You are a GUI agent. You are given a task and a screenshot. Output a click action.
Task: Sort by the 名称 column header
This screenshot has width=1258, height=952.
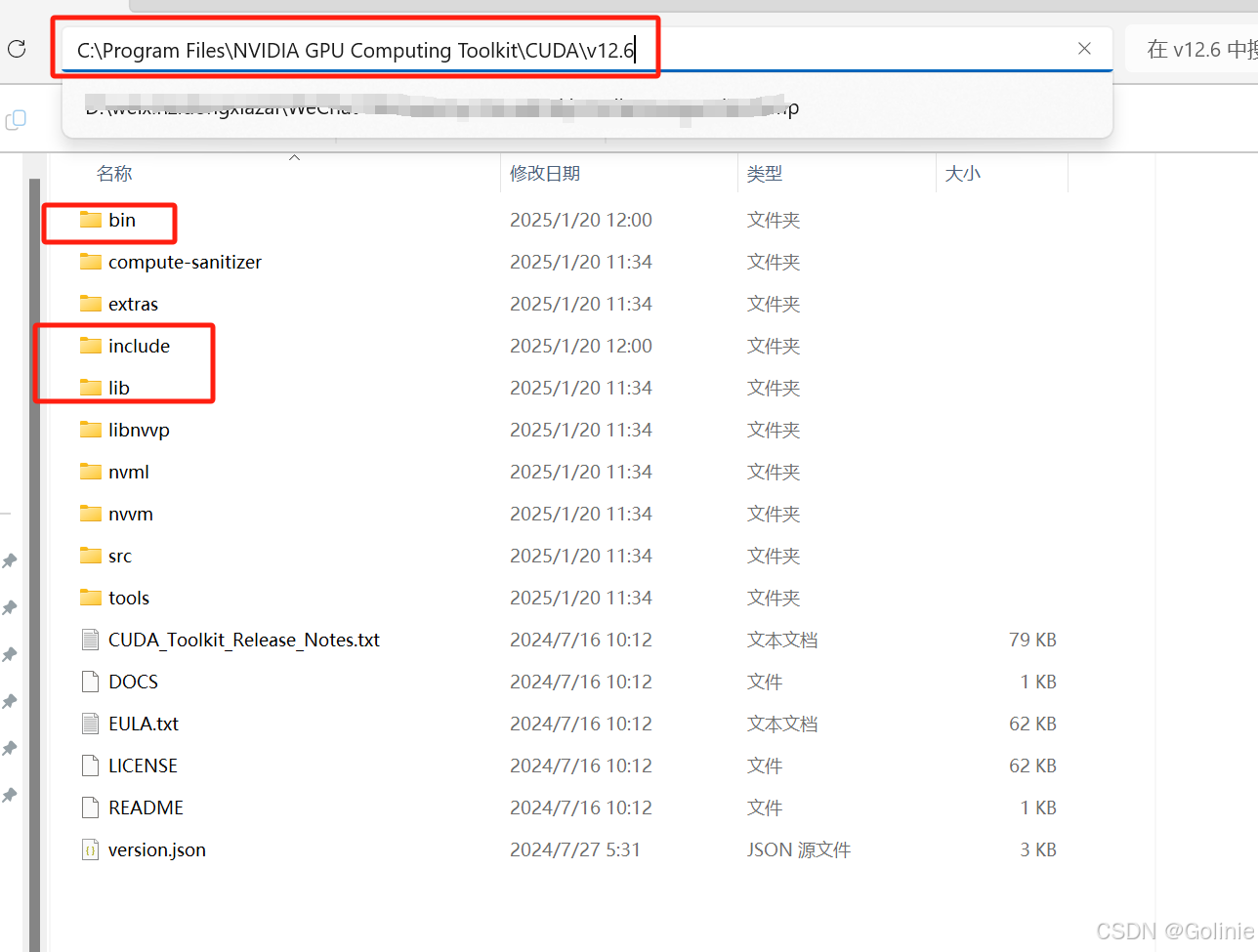[x=114, y=174]
